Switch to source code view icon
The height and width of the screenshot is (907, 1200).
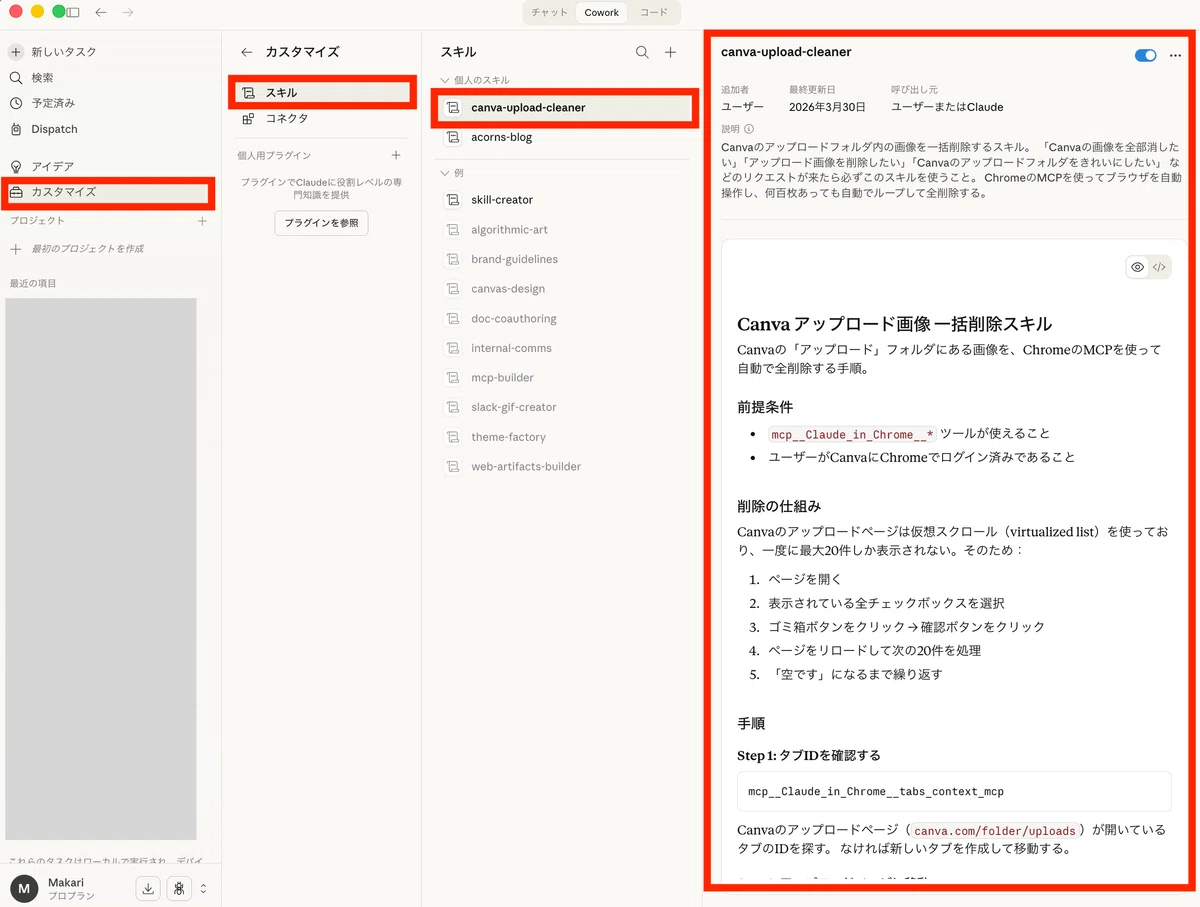click(1159, 267)
